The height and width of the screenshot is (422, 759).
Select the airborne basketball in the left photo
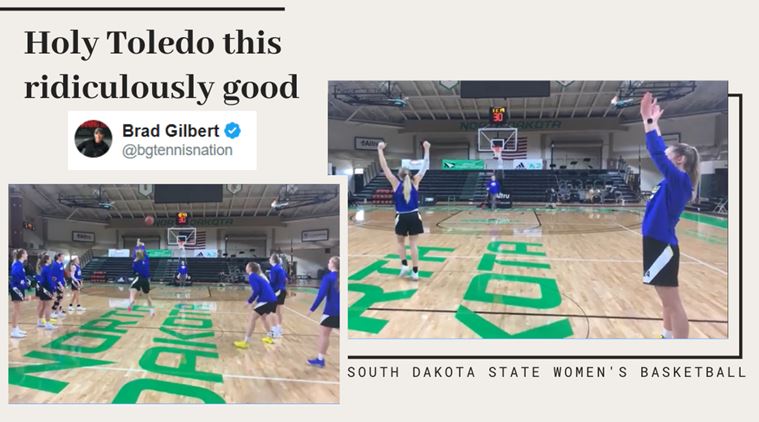click(149, 221)
